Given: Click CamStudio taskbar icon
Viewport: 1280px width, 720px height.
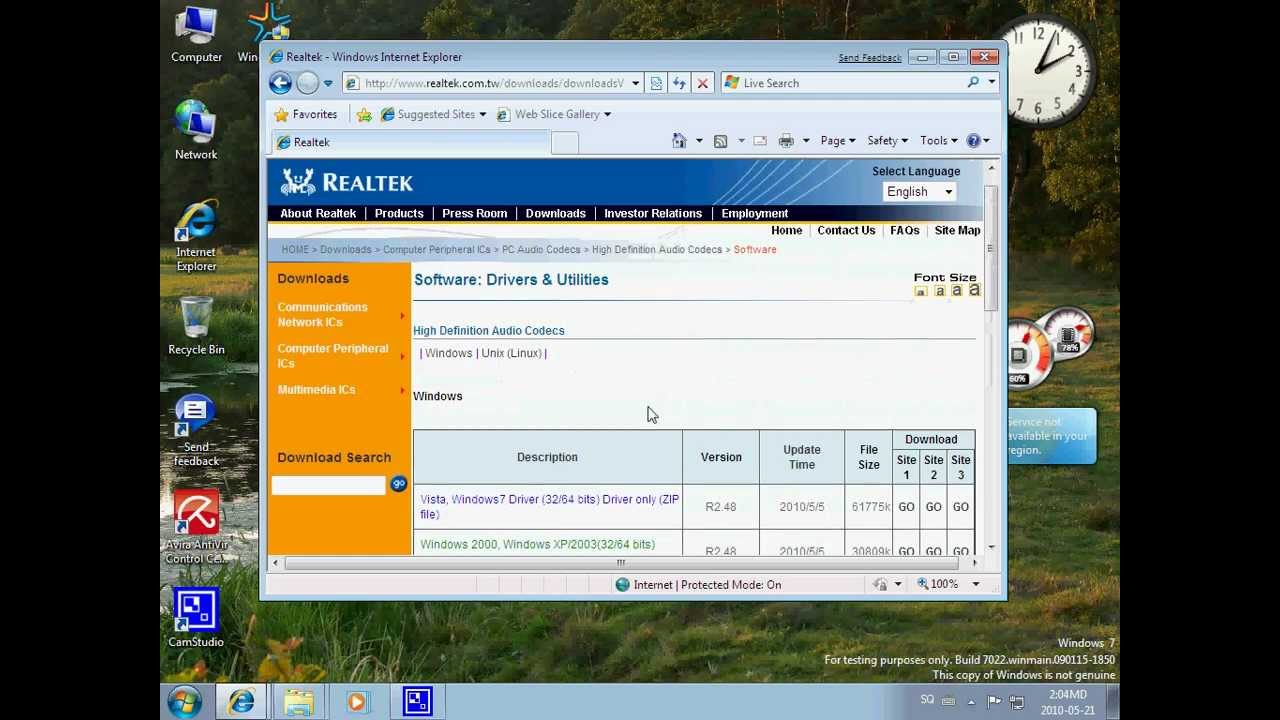Looking at the screenshot, I should 417,702.
